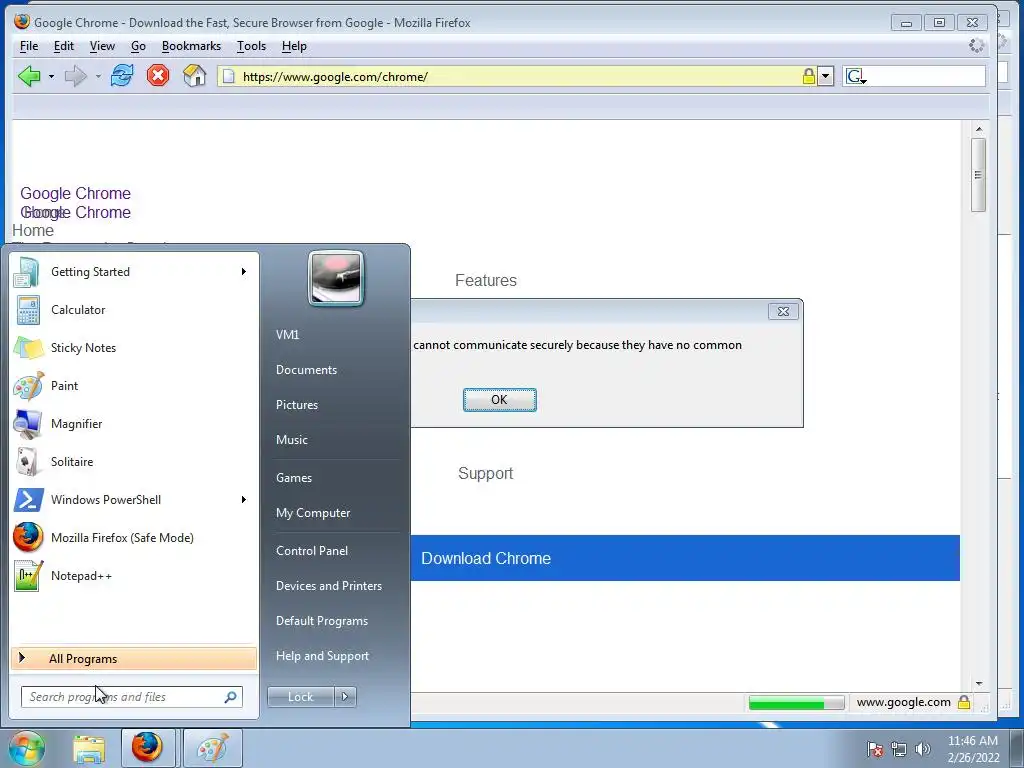1024x768 pixels.
Task: Go to the Firefox home page icon
Action: coord(195,76)
